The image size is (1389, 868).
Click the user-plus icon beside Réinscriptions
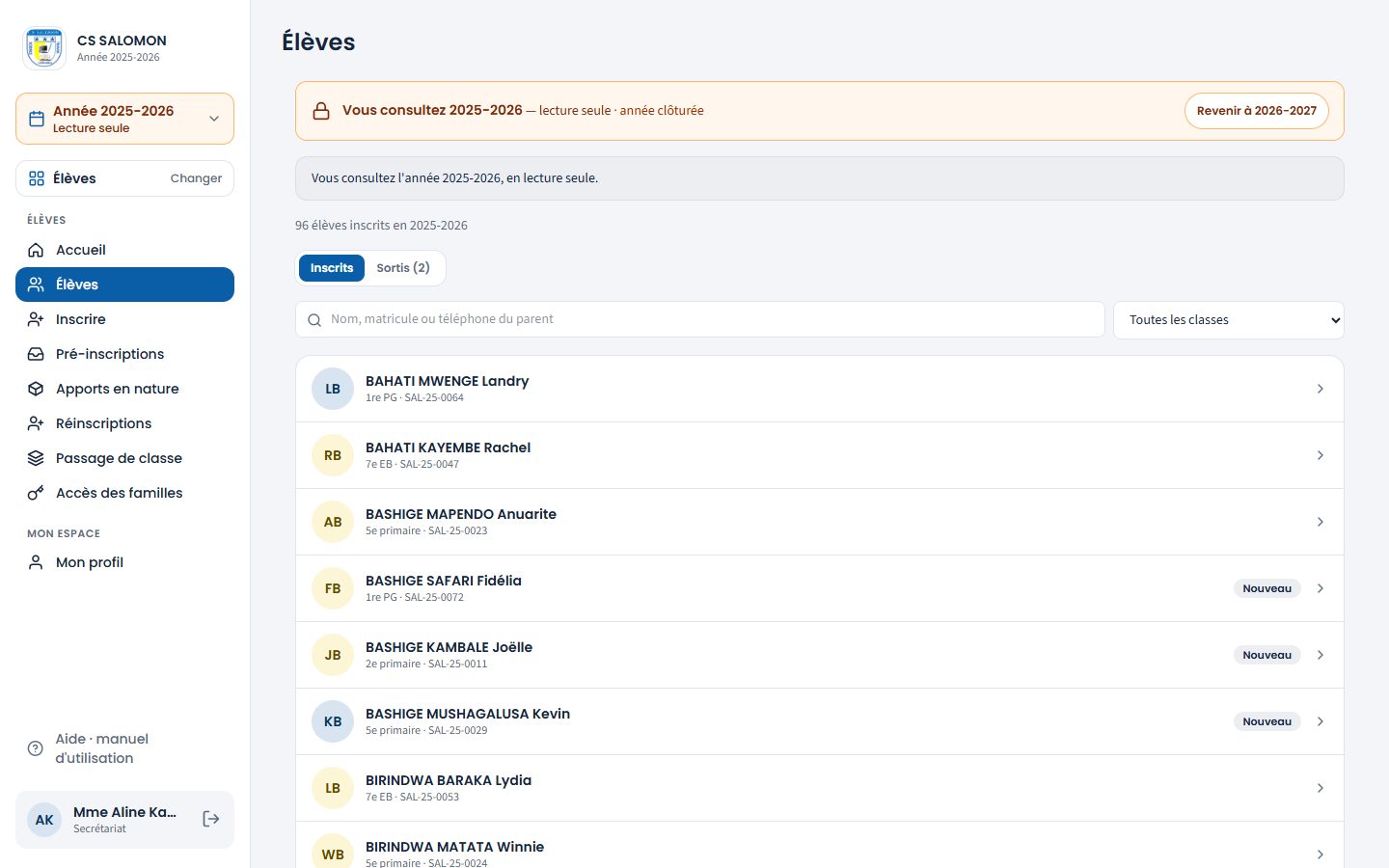[x=36, y=423]
